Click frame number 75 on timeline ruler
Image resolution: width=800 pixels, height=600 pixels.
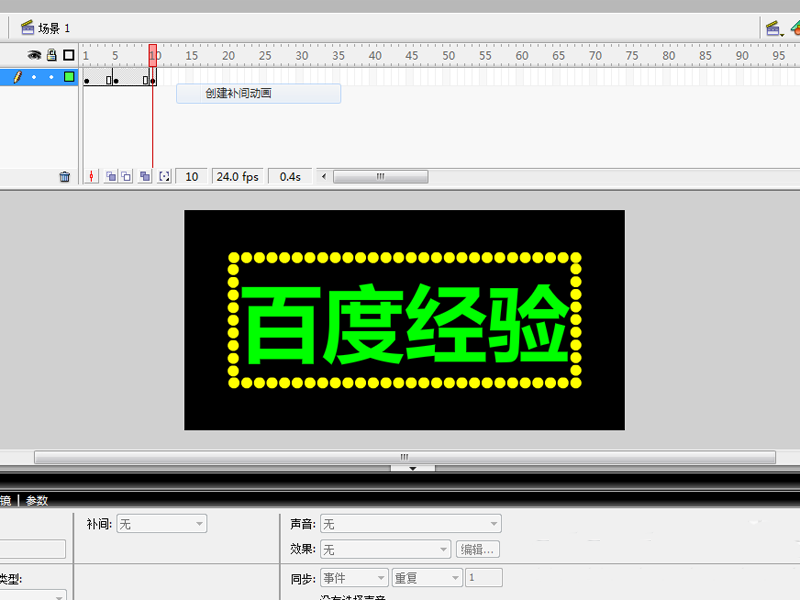632,56
